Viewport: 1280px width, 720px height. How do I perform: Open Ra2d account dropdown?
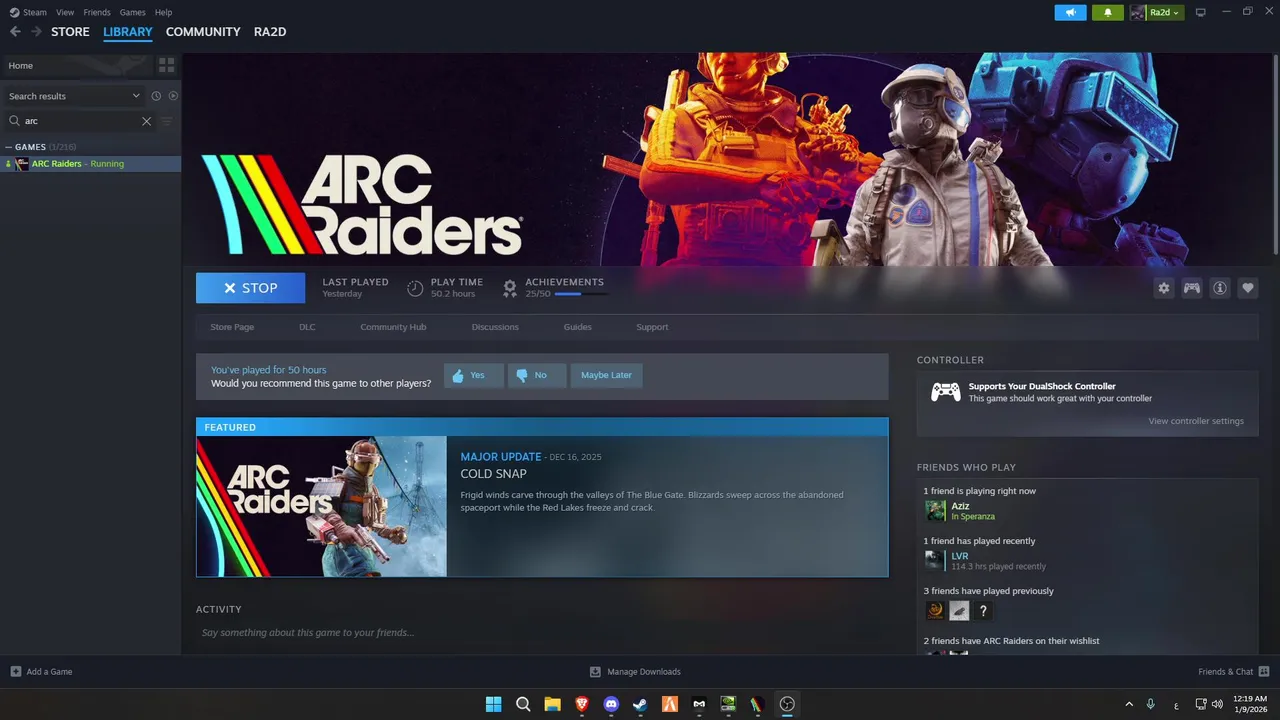click(x=1157, y=12)
